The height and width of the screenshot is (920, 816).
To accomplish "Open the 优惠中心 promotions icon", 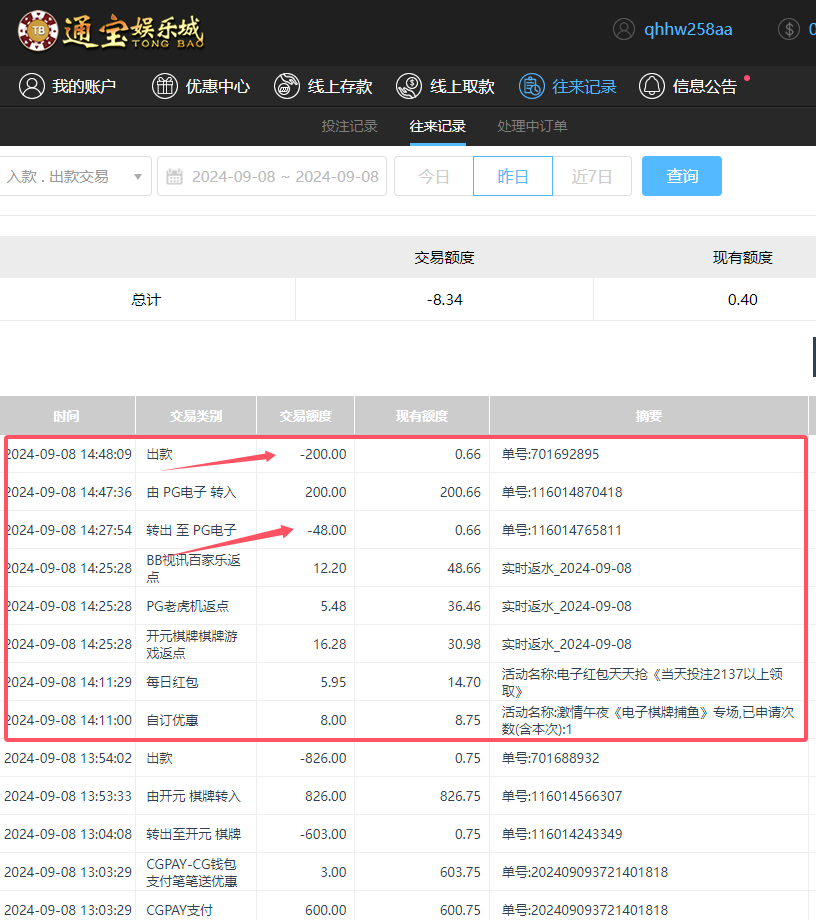I will coord(164,86).
